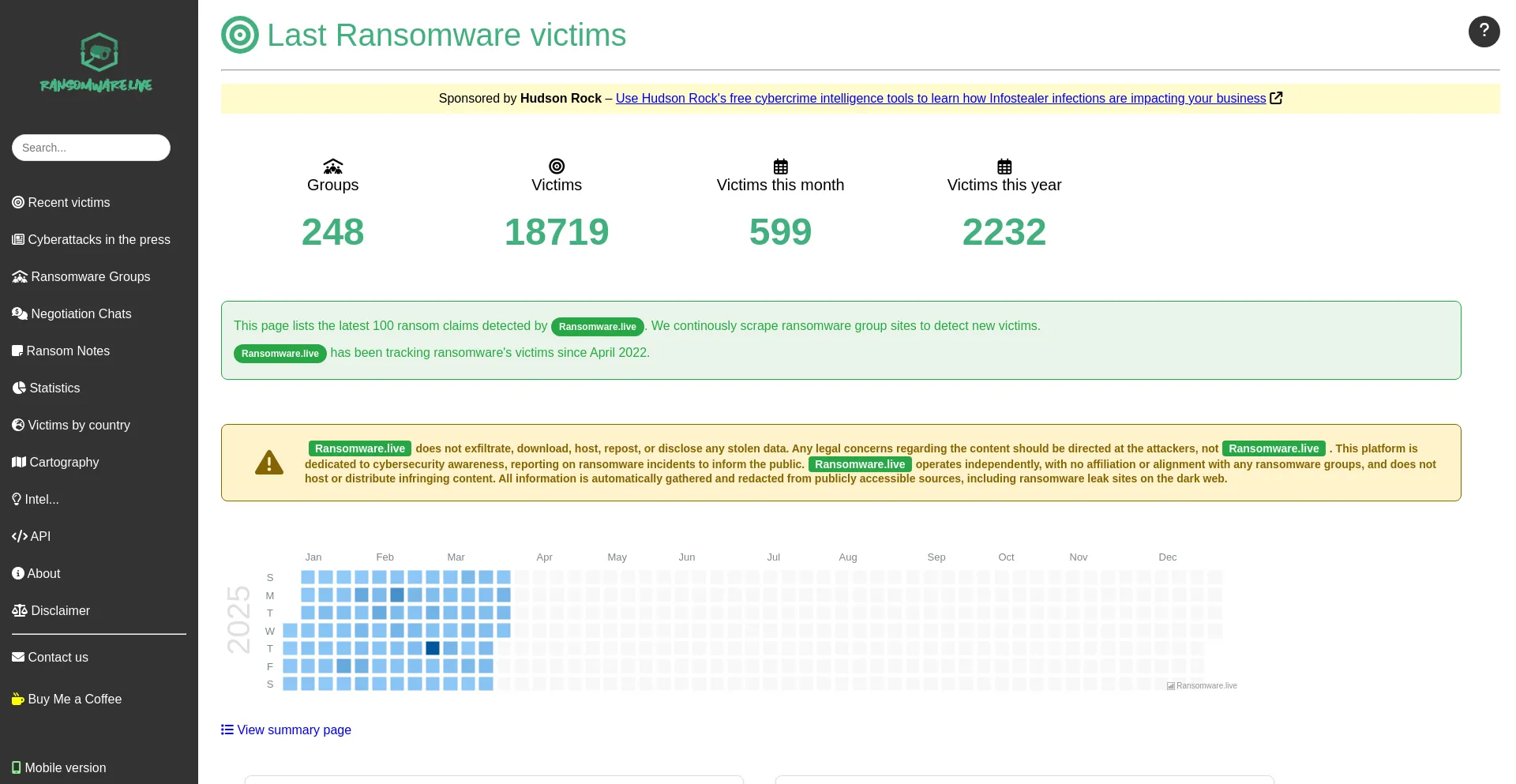1516x784 pixels.
Task: Click inside the Search field
Action: (91, 148)
